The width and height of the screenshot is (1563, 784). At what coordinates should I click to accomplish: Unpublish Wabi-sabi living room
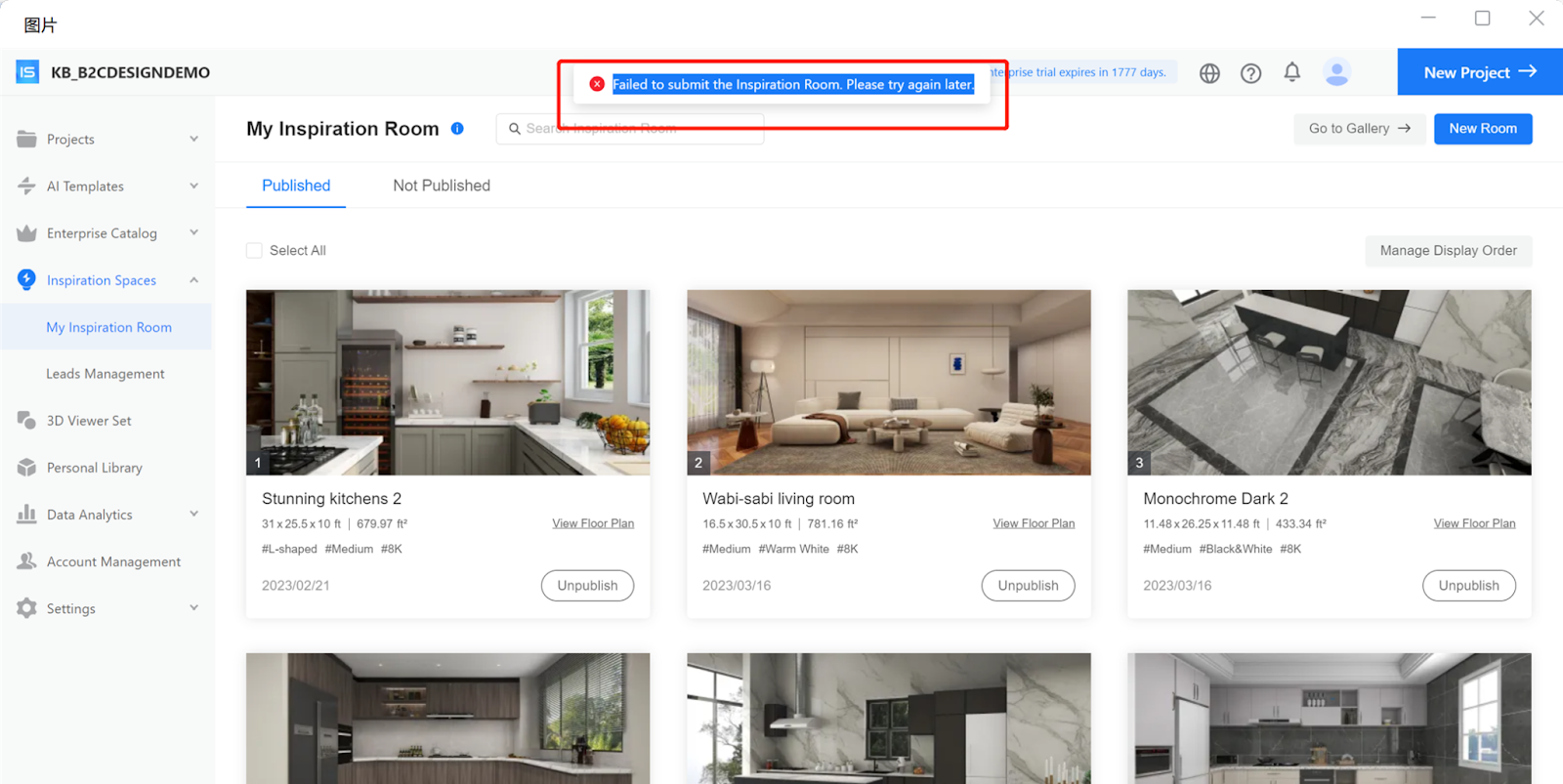(x=1028, y=586)
